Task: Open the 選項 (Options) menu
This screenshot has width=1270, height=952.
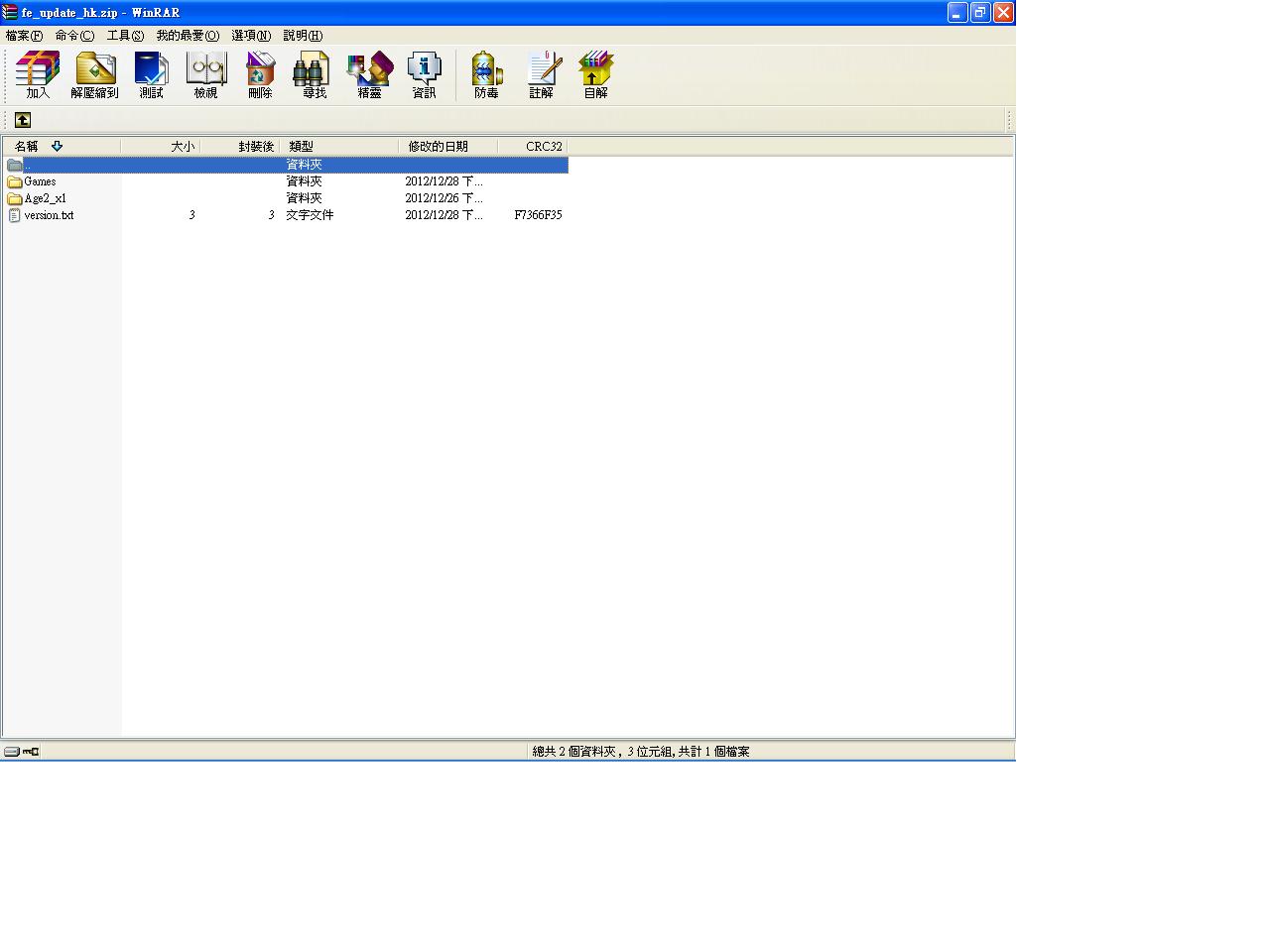Action: 251,36
